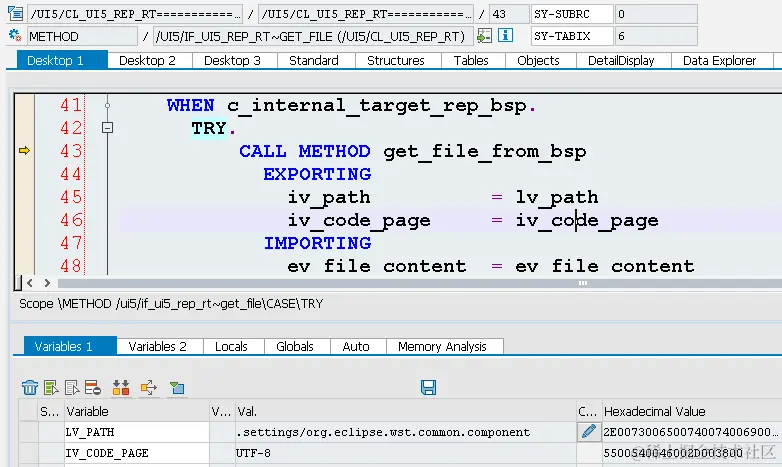The height and width of the screenshot is (467, 782).
Task: Click the IMPORTING keyword on line 47
Action: click(x=317, y=242)
